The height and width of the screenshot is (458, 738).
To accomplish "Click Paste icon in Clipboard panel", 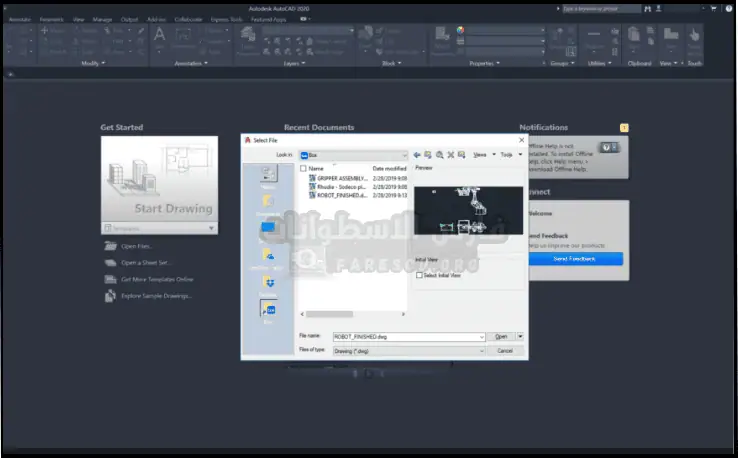I will coord(634,34).
